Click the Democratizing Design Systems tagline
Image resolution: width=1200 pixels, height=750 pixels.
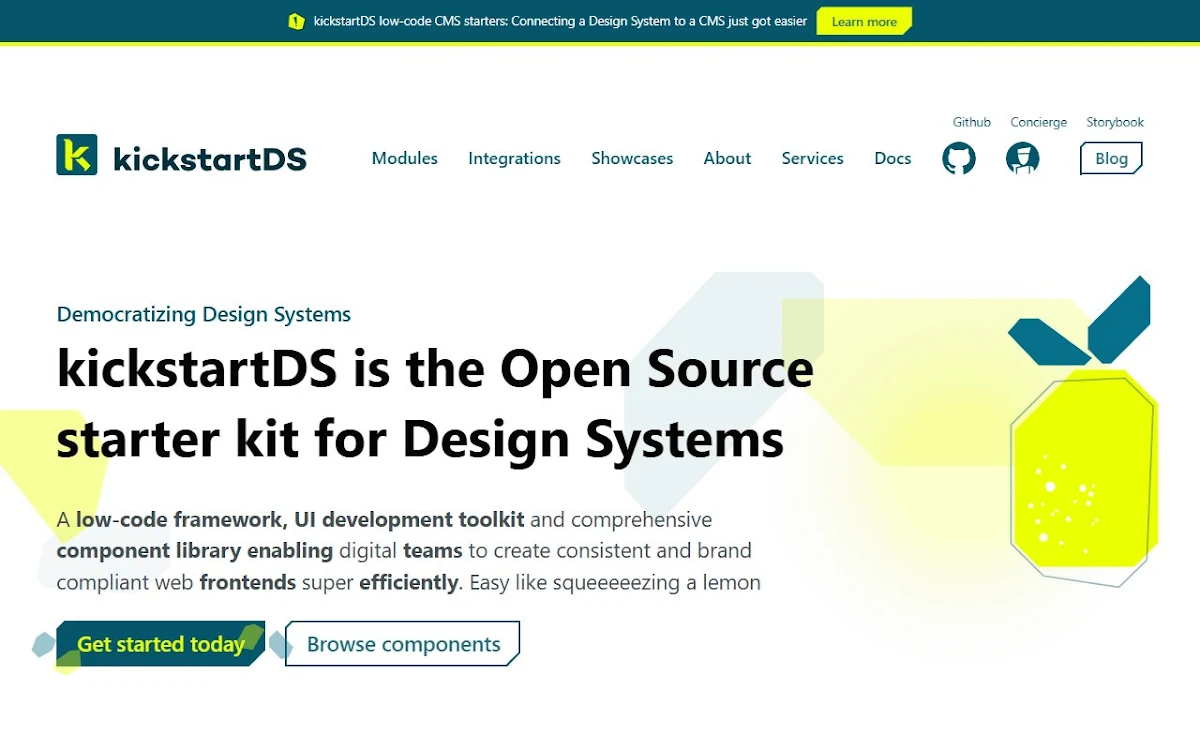(x=204, y=314)
